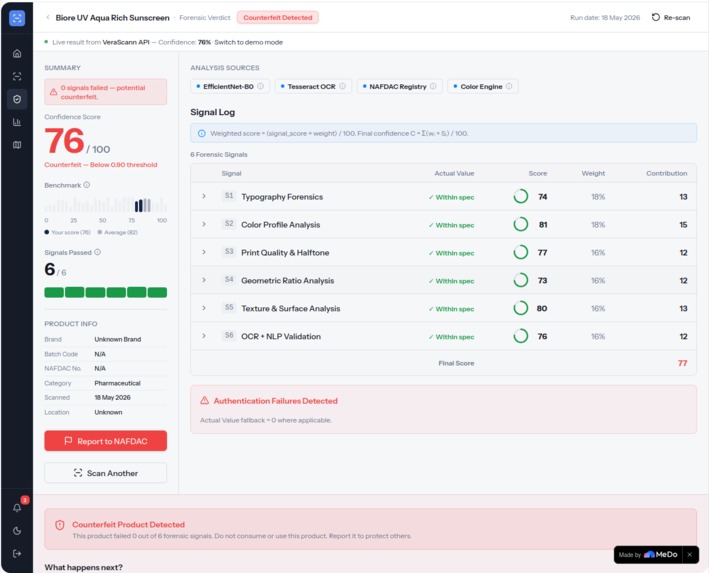Click the Scan Another button

(x=105, y=473)
